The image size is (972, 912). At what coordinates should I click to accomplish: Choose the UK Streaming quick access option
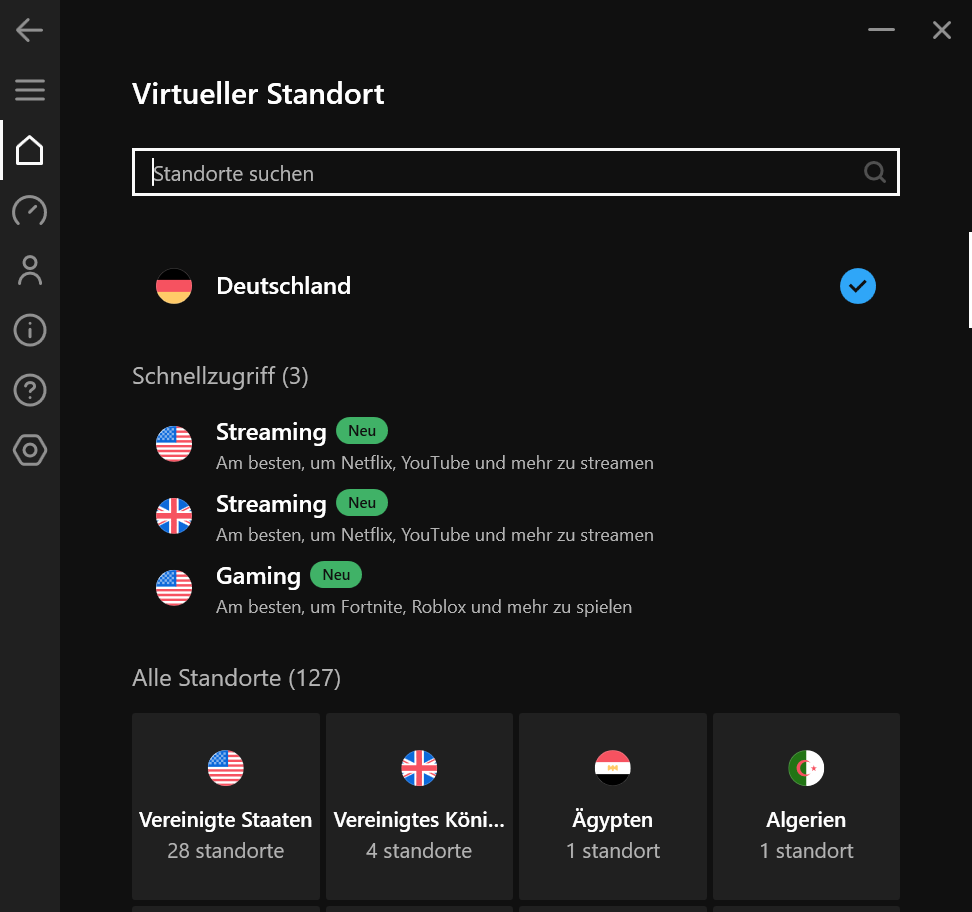coord(516,516)
